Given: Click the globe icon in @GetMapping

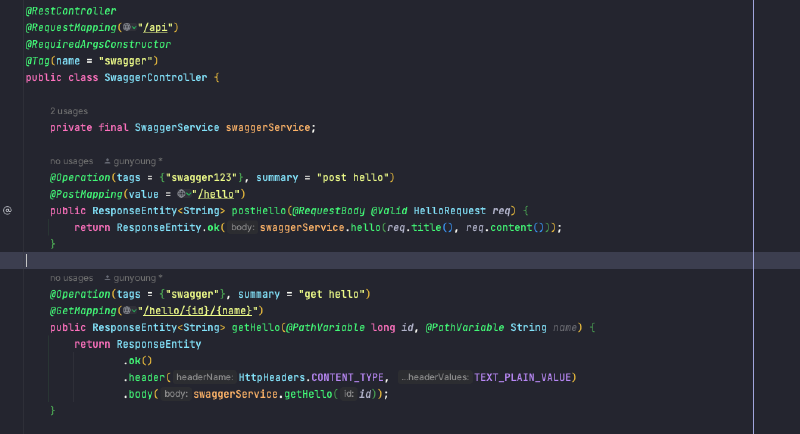Looking at the screenshot, I should [126, 310].
